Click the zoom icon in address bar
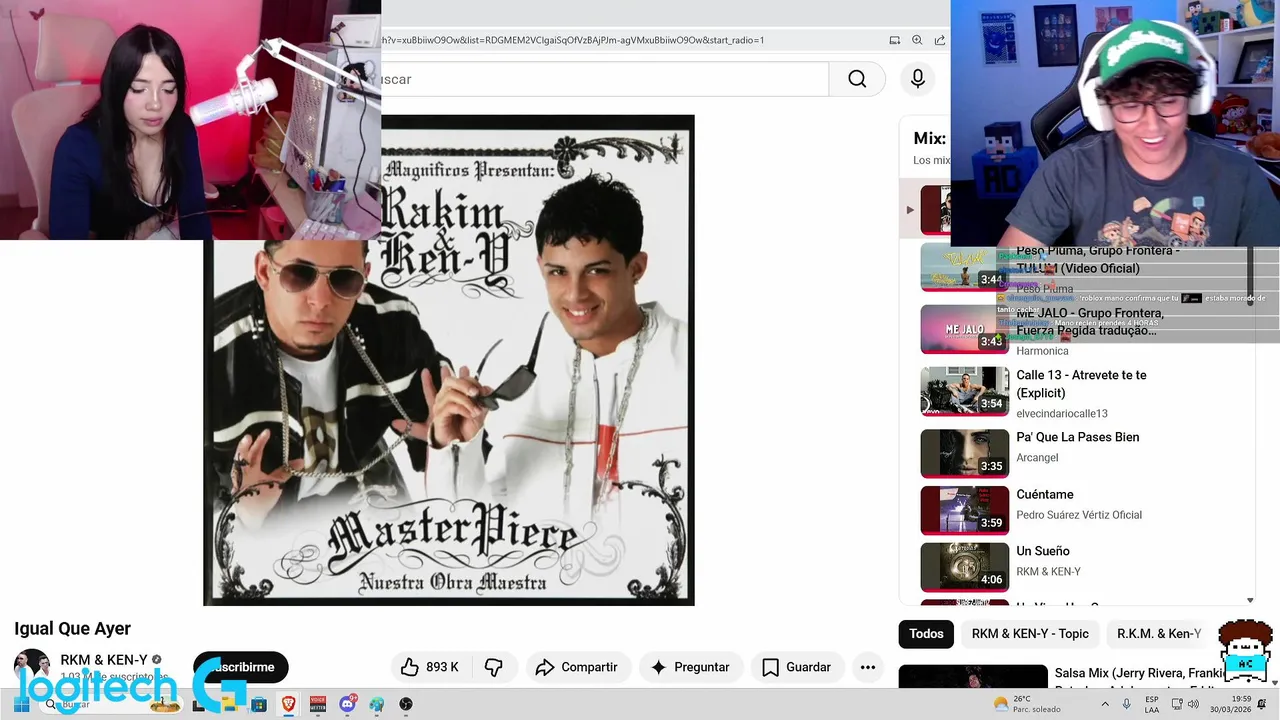 [x=917, y=40]
